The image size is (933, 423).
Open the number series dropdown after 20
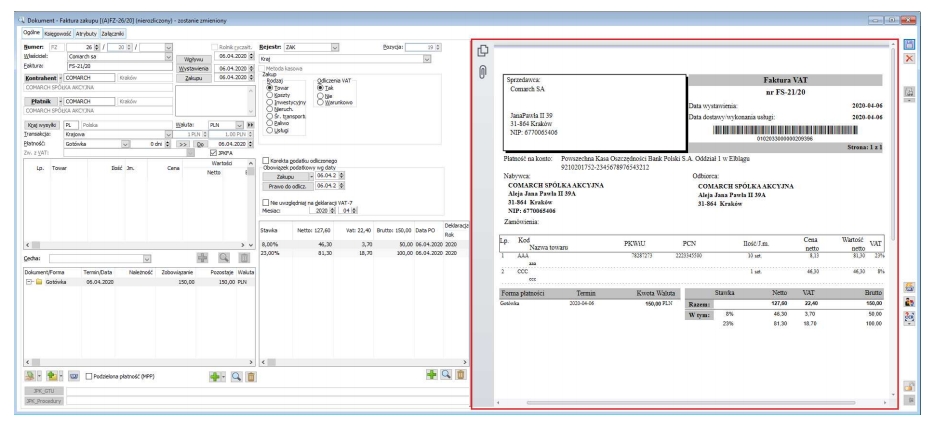(x=168, y=47)
